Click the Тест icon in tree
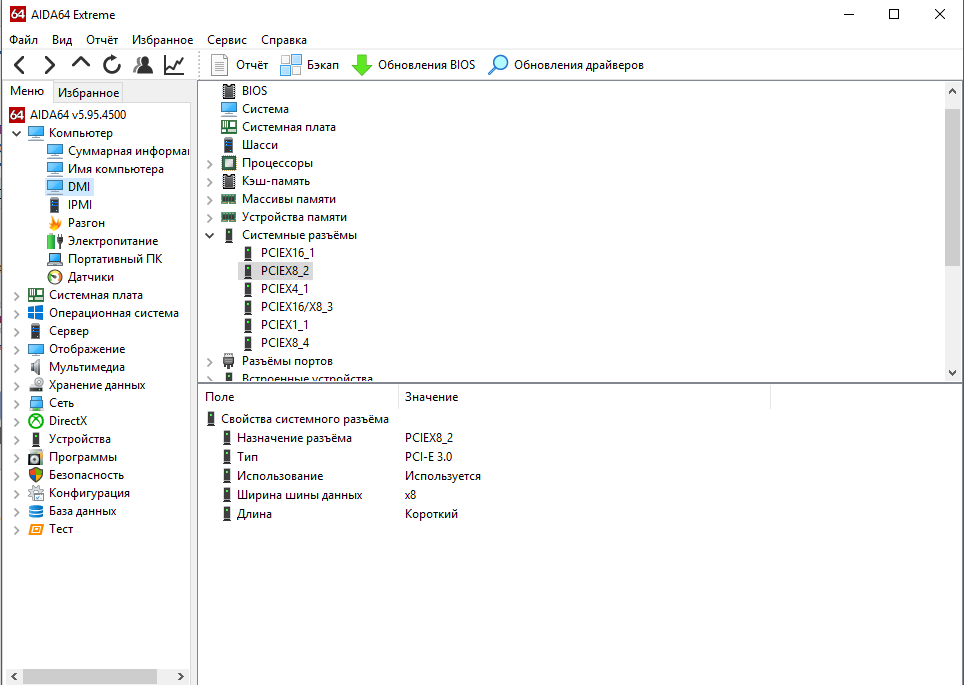Viewport: 964px width, 685px height. click(x=36, y=529)
